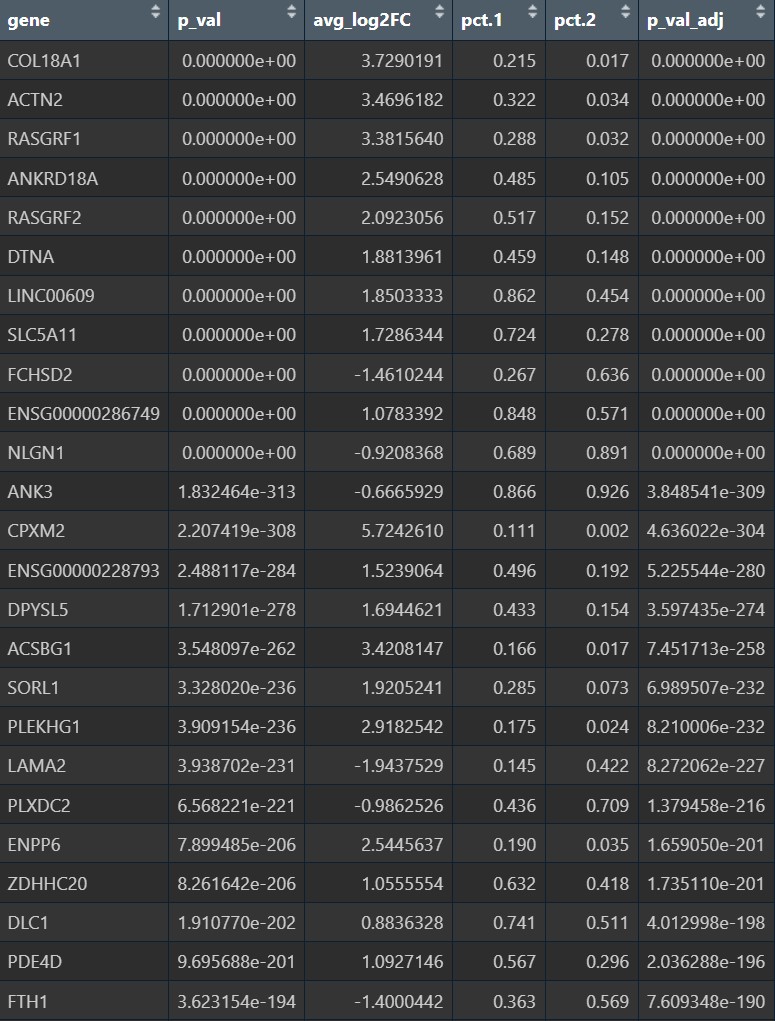Click the sort arrows beside pct.2 header

[x=626, y=12]
